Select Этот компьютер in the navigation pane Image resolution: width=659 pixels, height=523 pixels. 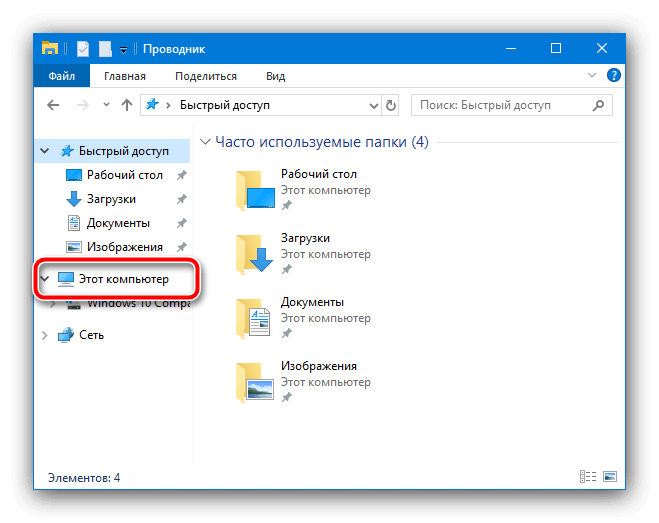click(124, 279)
